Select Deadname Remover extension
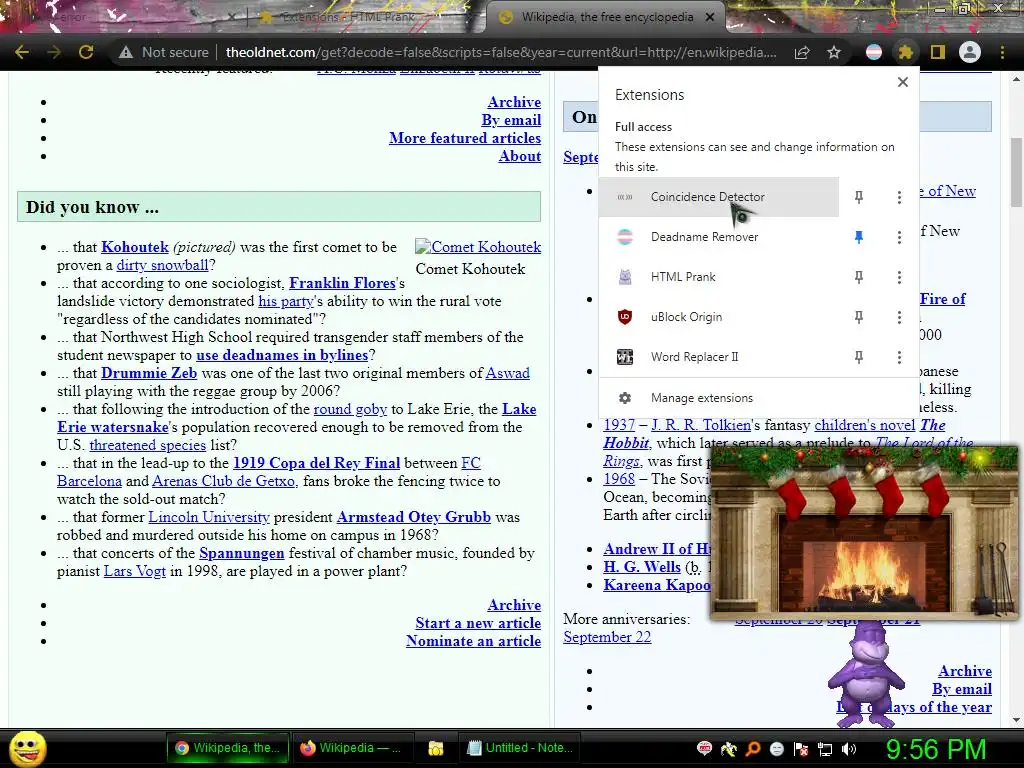 [718, 236]
